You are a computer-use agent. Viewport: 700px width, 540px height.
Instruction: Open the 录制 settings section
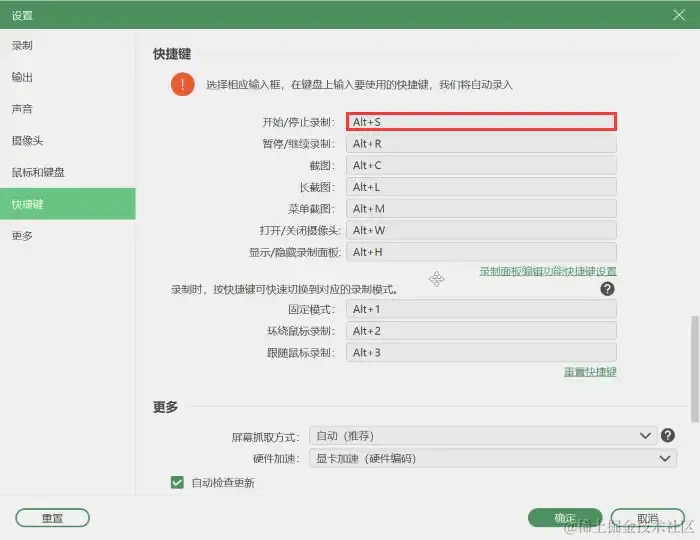pyautogui.click(x=67, y=46)
